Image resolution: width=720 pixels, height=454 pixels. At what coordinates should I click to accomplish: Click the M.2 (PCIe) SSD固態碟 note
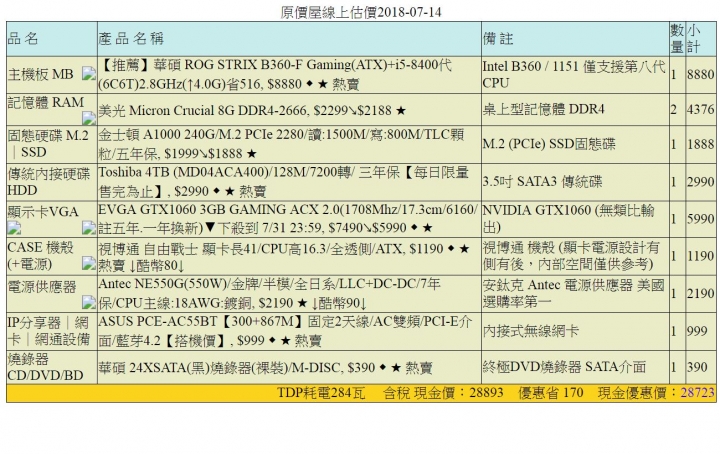(549, 144)
